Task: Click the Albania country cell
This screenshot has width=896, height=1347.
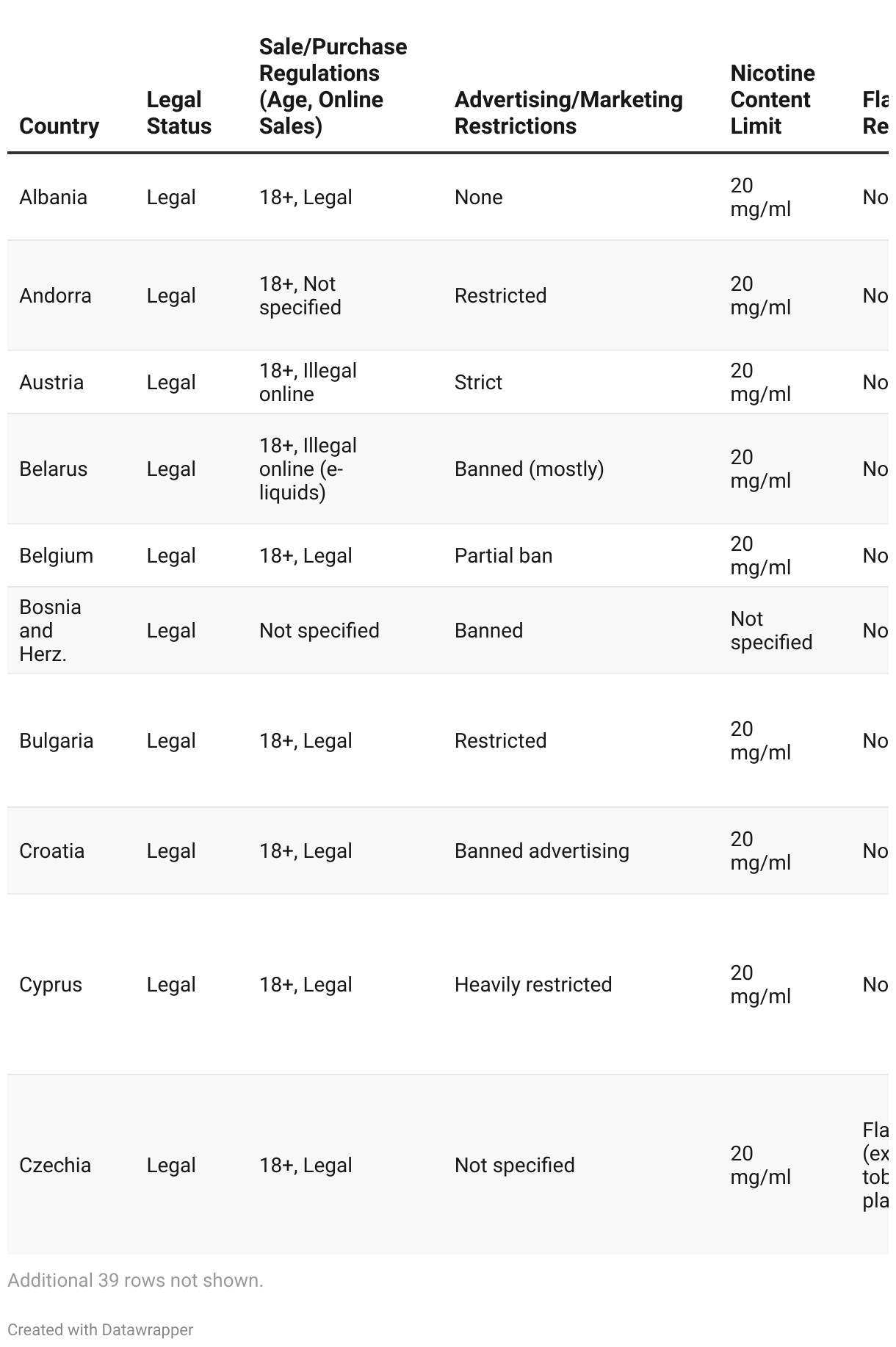Action: pos(53,198)
